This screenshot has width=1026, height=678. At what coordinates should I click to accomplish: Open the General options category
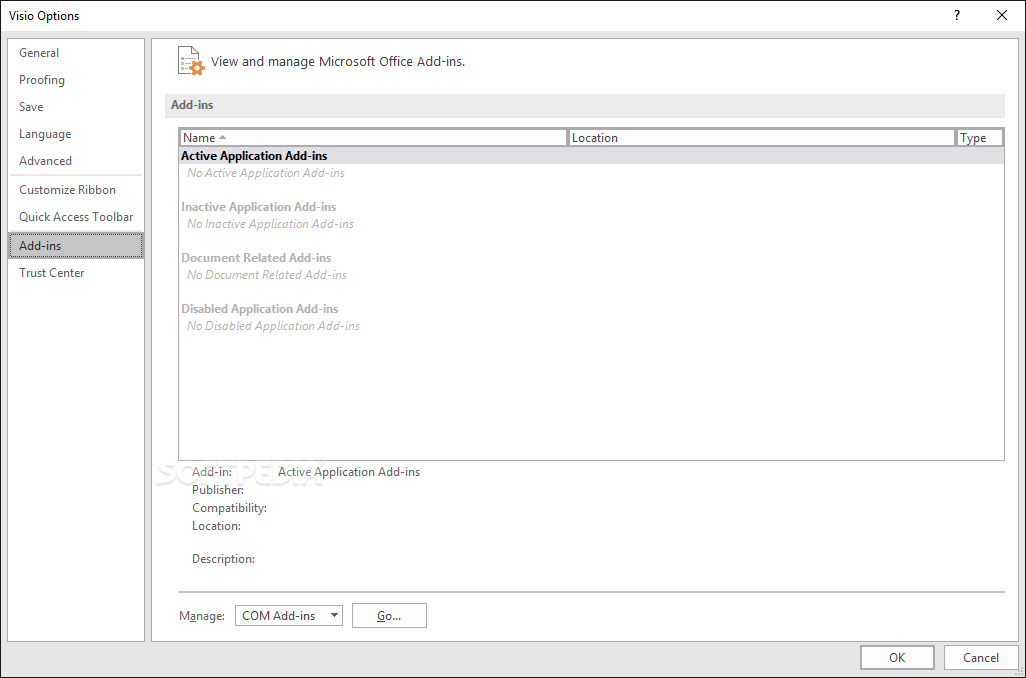tap(76, 53)
